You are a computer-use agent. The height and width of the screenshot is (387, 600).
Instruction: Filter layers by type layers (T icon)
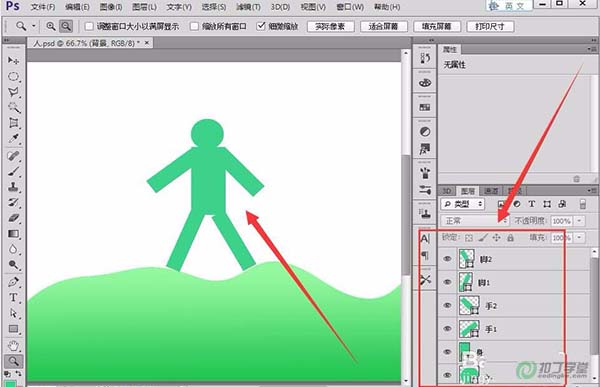coord(532,204)
